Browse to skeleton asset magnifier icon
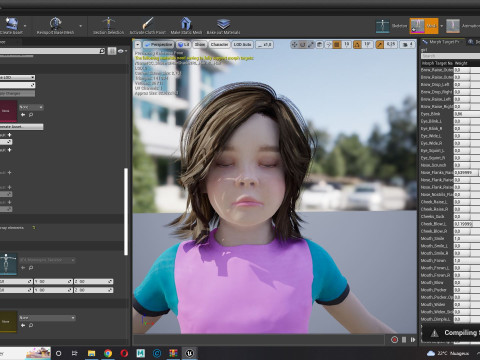Screen dimensions: 480x360 click(x=31, y=268)
